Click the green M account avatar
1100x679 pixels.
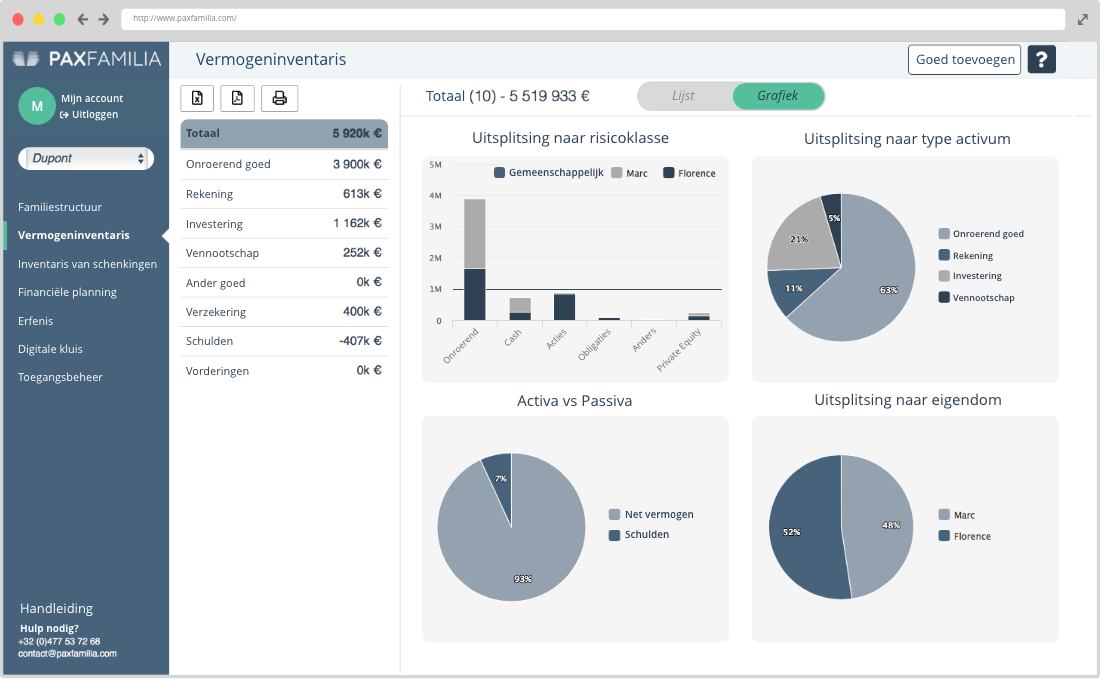[37, 106]
